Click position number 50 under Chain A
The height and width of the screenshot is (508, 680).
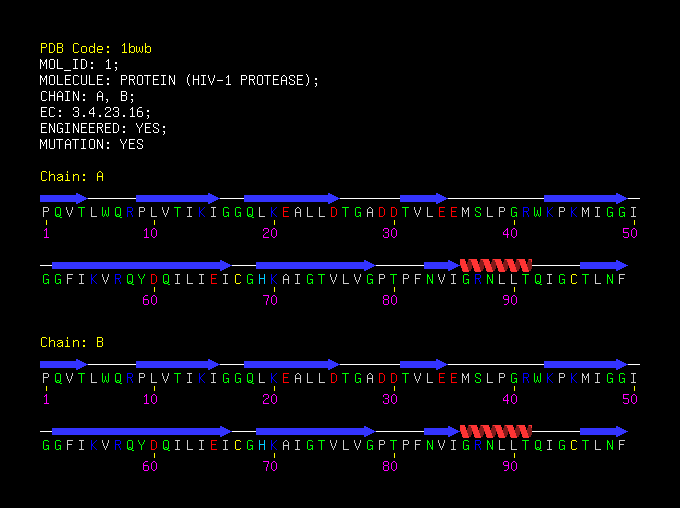(630, 233)
